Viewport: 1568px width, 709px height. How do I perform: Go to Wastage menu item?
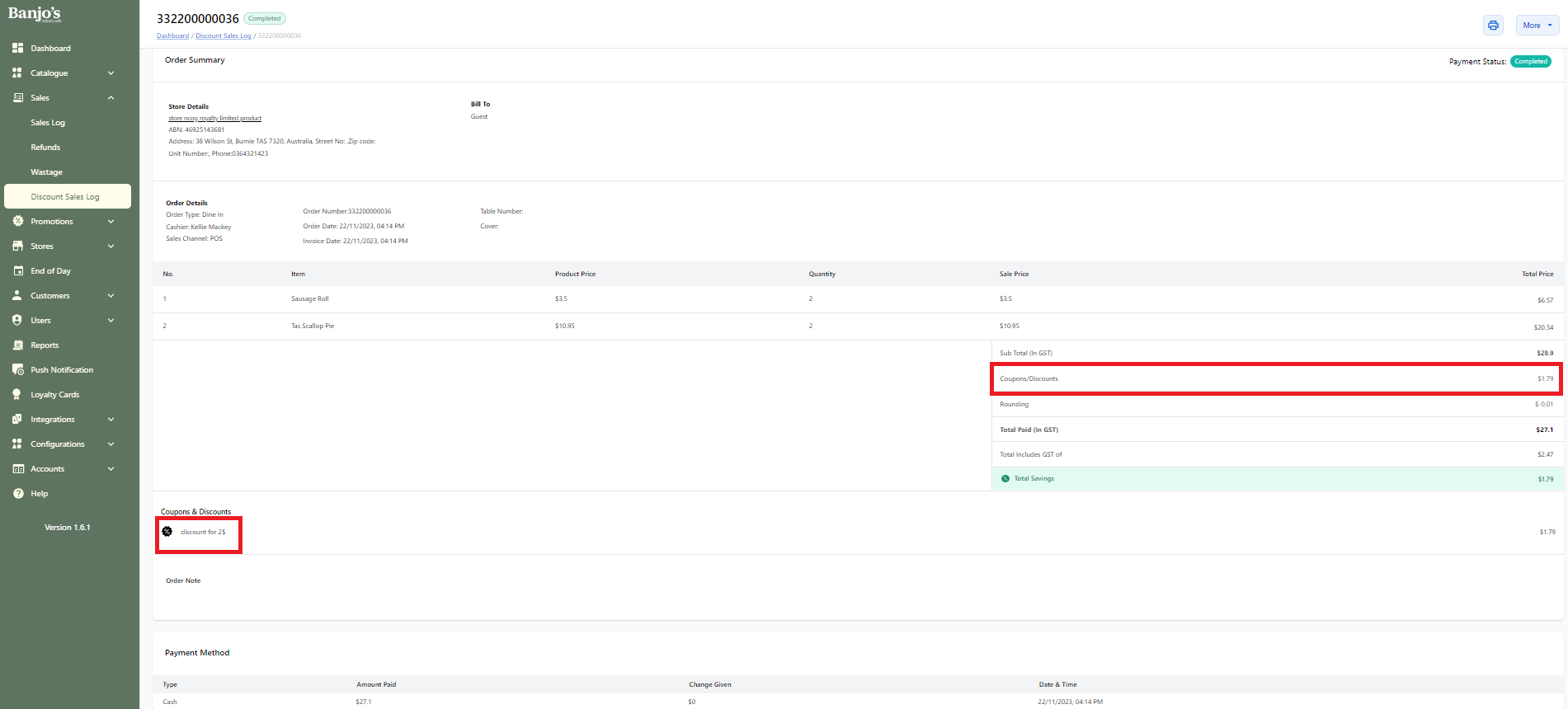(46, 172)
